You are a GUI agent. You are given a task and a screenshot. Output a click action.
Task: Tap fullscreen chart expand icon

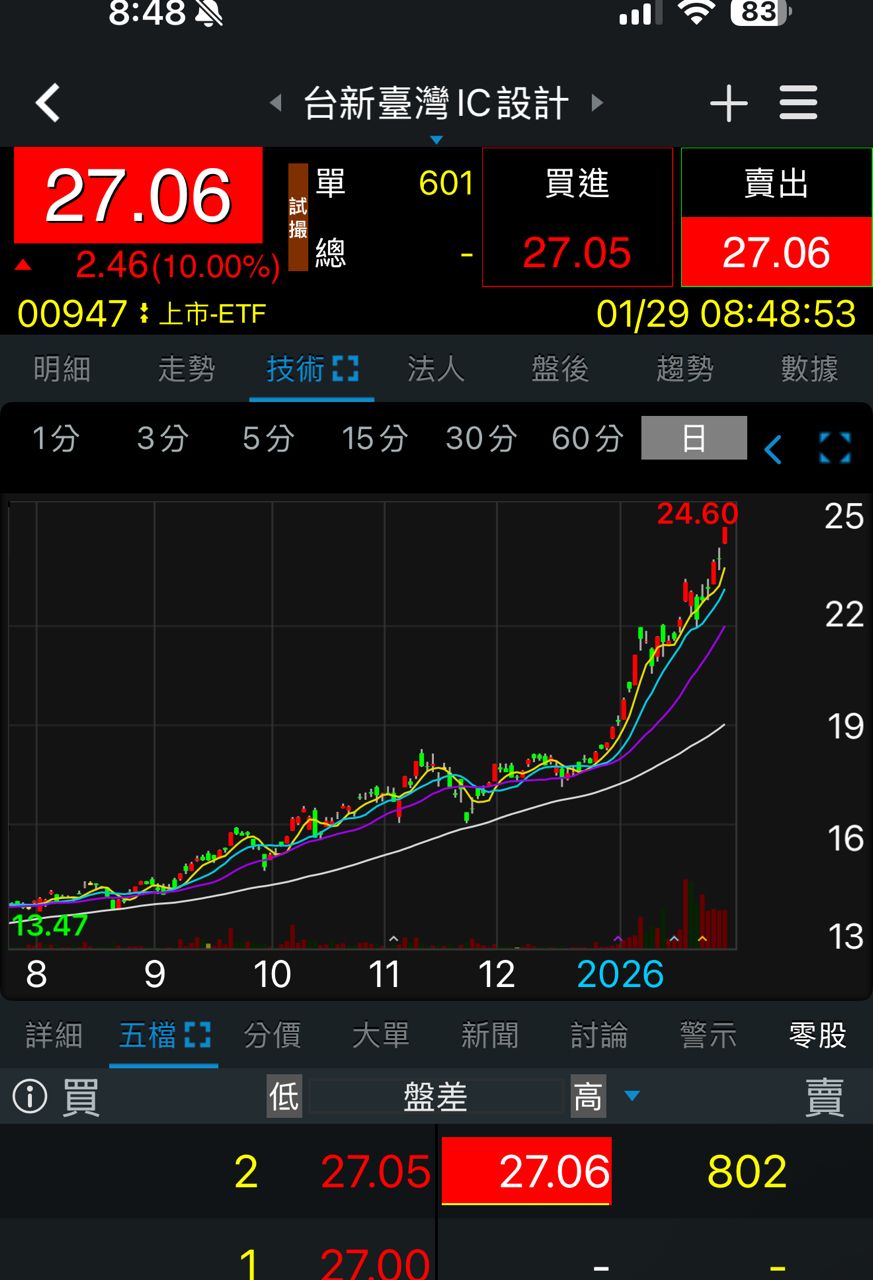click(x=834, y=448)
